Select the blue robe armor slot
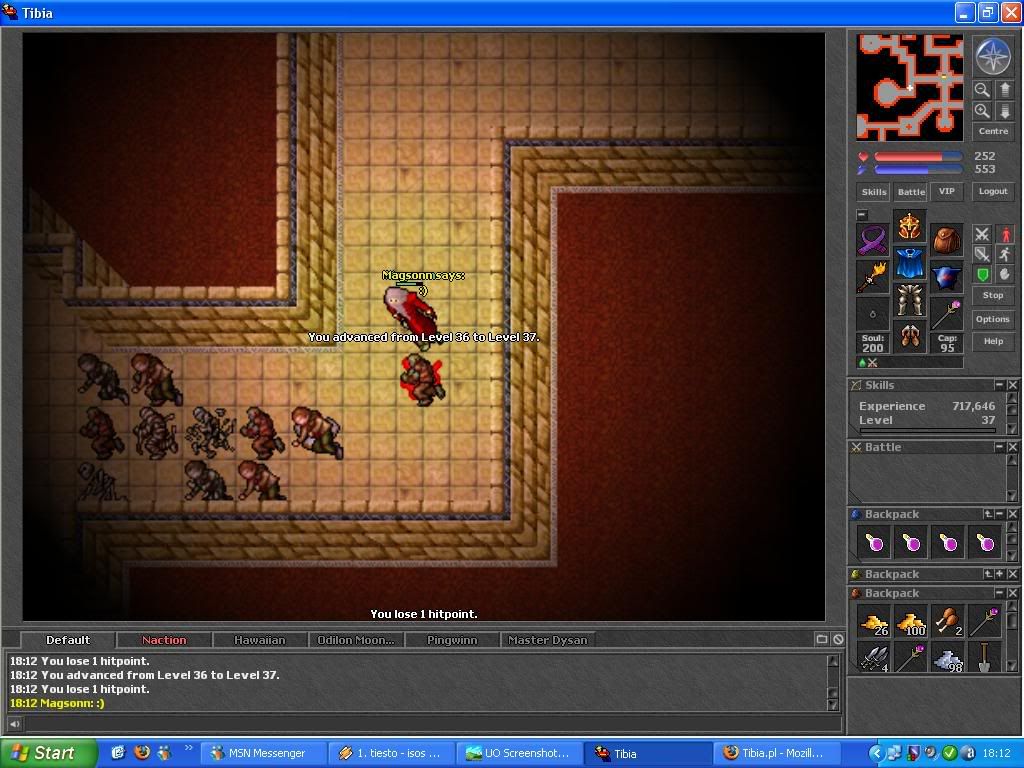Screen dimensions: 1024x768 coord(909,263)
